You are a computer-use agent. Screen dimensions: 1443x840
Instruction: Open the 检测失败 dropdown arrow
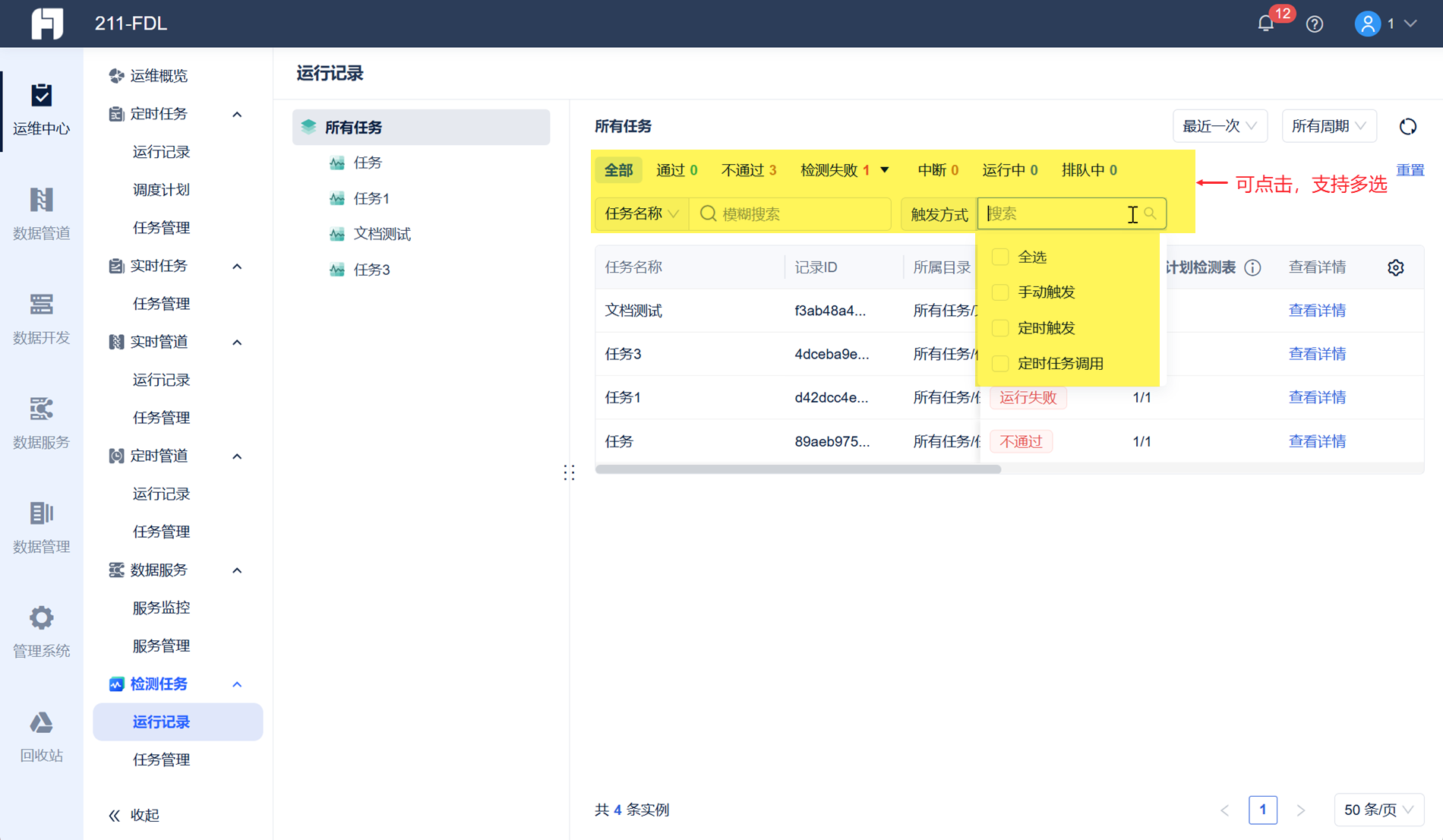click(885, 170)
